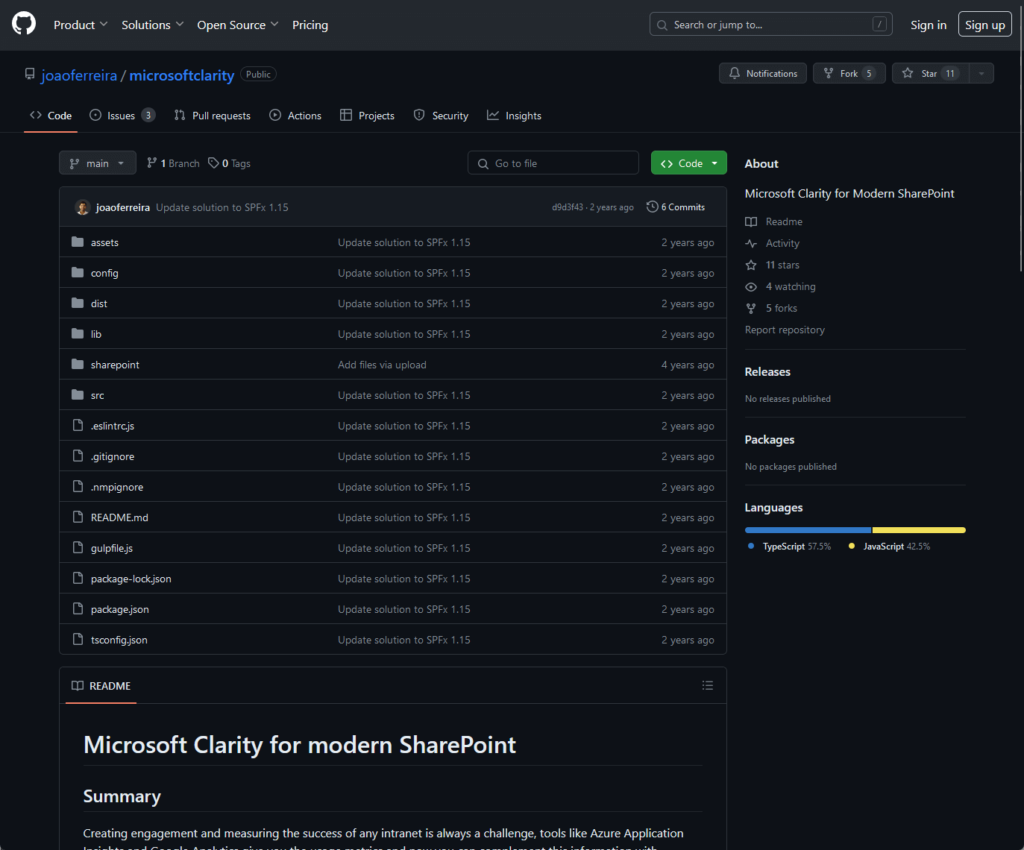This screenshot has width=1024, height=850.
Task: Open the microsoftclarity repository link
Action: [x=182, y=75]
